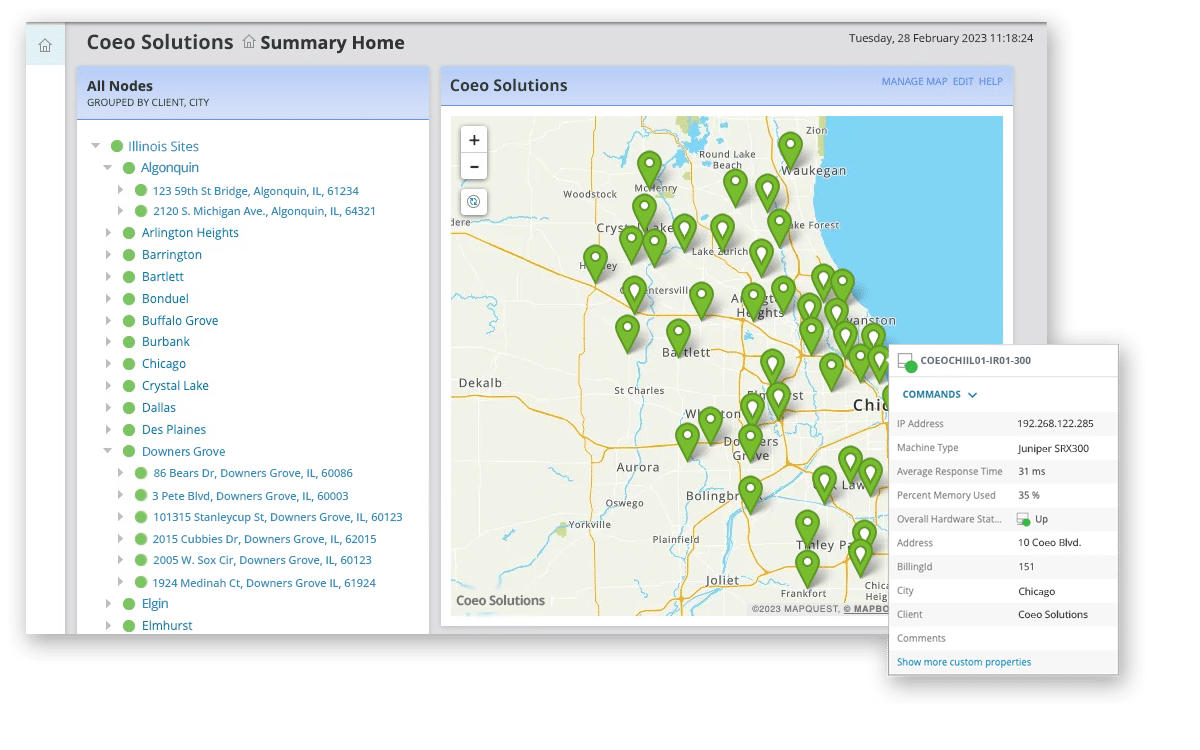
Task: Open 2120 S. Michigan Ave., Algonquin node
Action: point(264,212)
